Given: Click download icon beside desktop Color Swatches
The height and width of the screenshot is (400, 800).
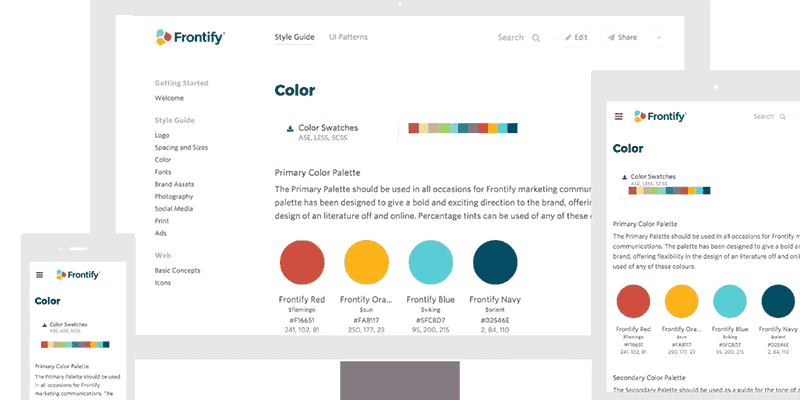Looking at the screenshot, I should pos(290,129).
